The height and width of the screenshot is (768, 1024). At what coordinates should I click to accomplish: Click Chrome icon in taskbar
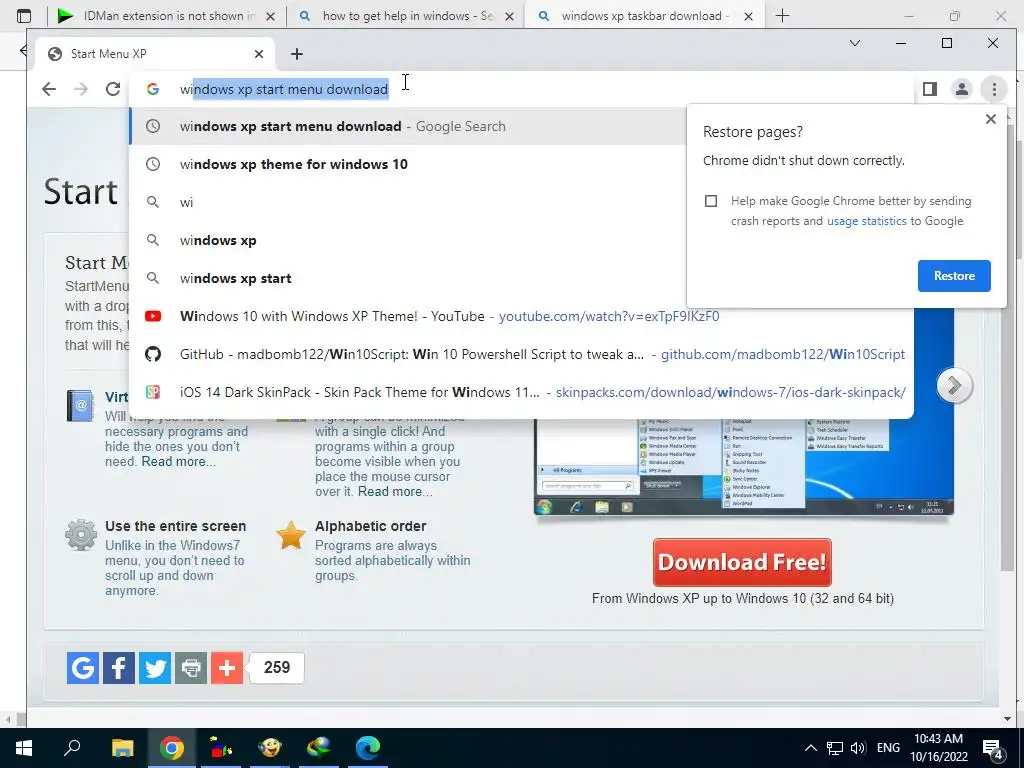pyautogui.click(x=171, y=748)
